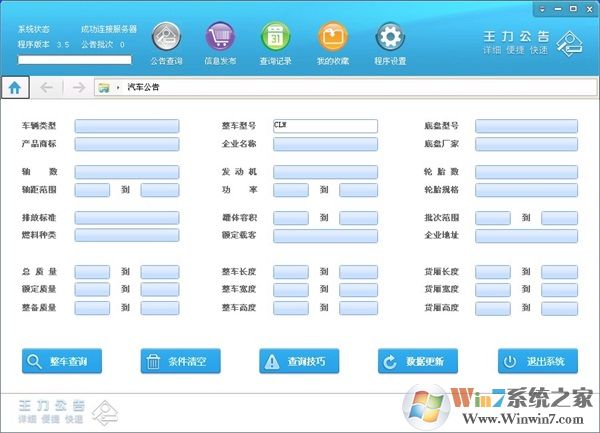Open the 我的收藏 favorites icon
The height and width of the screenshot is (433, 600).
pos(333,37)
